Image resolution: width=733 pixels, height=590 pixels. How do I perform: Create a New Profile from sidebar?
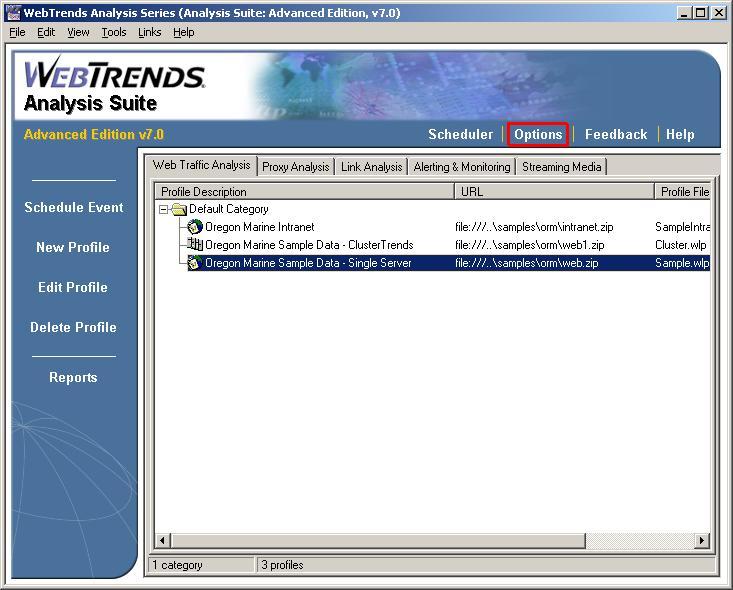coord(73,247)
